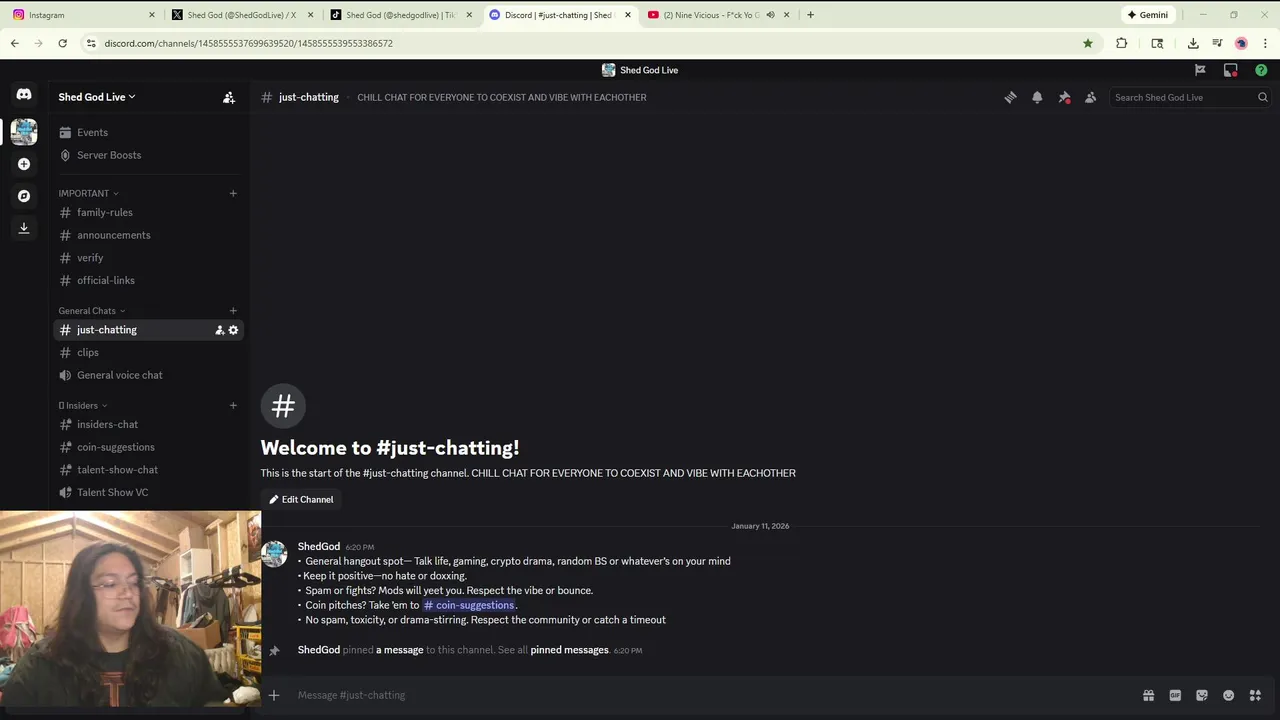The height and width of the screenshot is (720, 1280).
Task: Collapse the IMPORTANT category
Action: pyautogui.click(x=88, y=193)
